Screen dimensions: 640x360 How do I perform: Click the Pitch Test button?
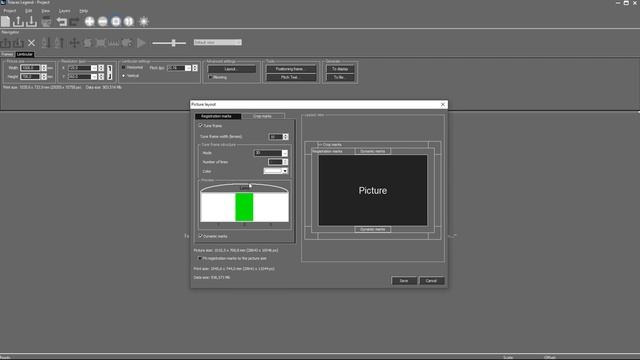point(291,77)
